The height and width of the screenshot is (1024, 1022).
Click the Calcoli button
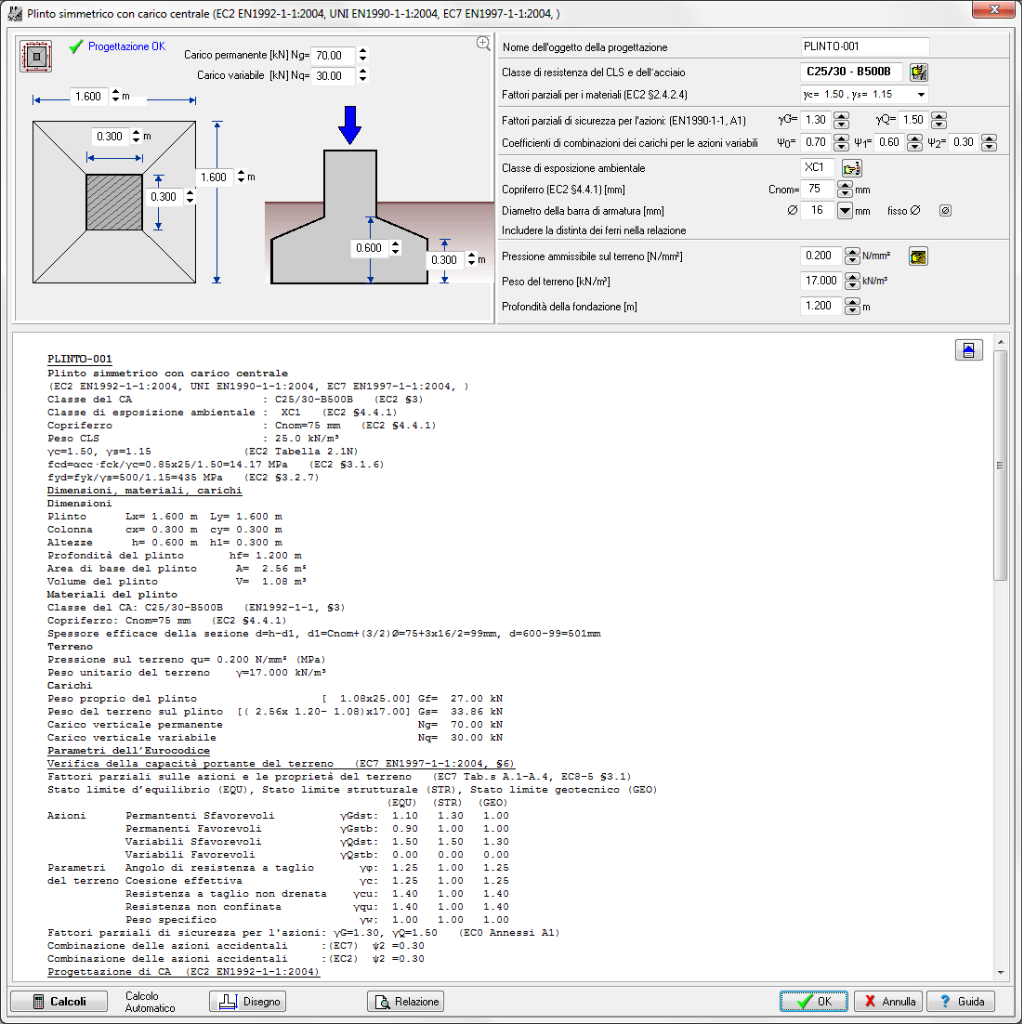tap(59, 1001)
